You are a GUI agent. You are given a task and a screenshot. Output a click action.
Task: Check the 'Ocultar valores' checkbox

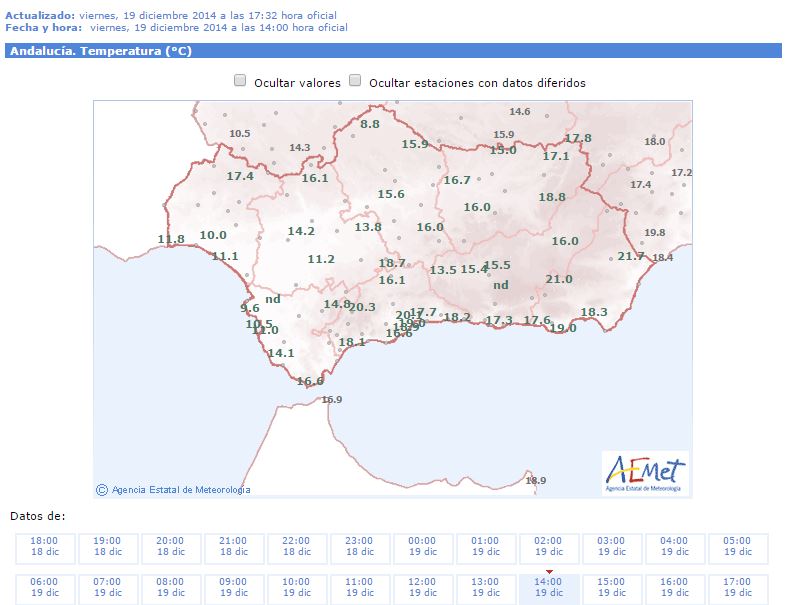click(240, 81)
